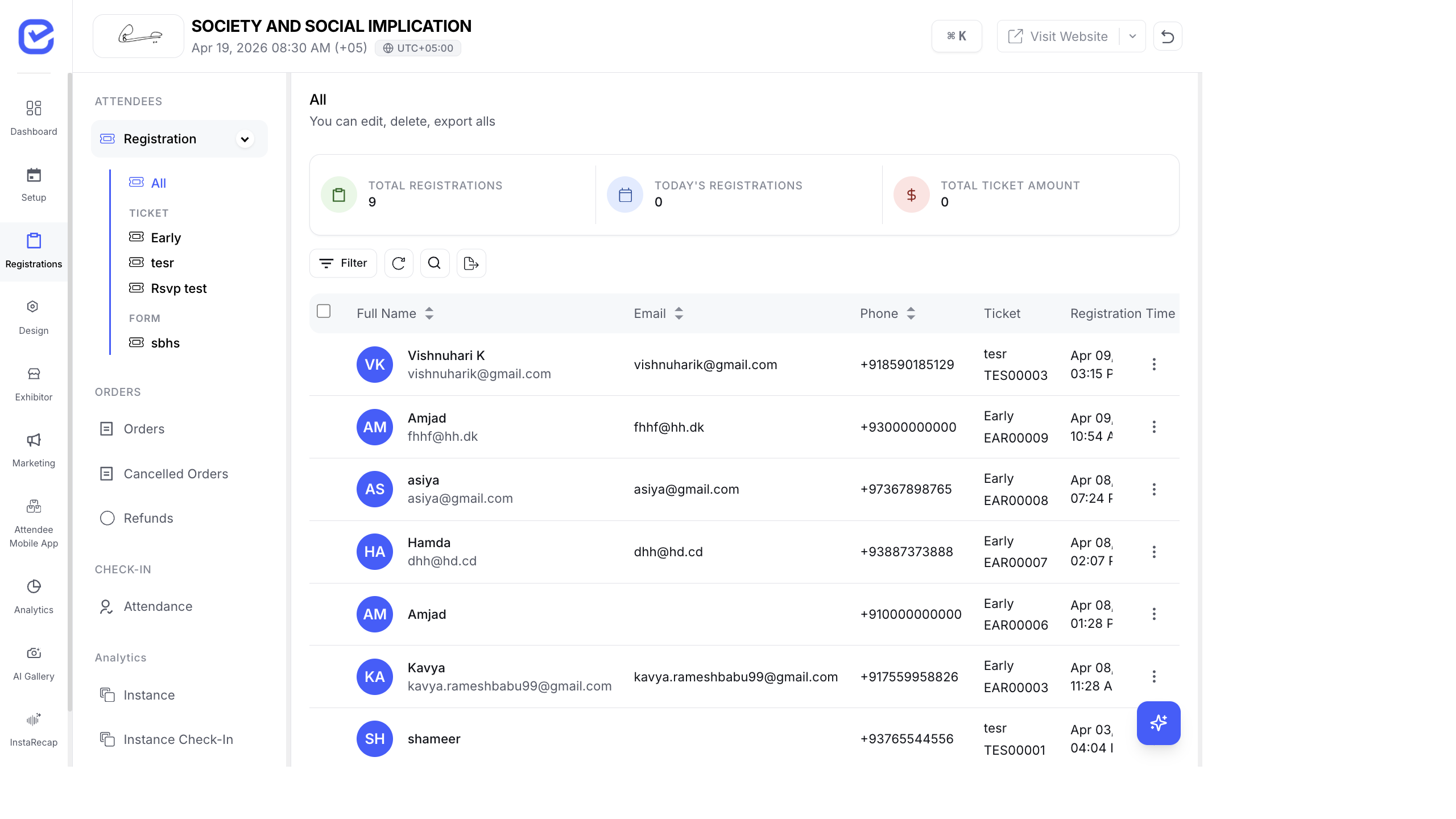Open the Setup calendar icon
The width and height of the screenshot is (1456, 819).
34,175
